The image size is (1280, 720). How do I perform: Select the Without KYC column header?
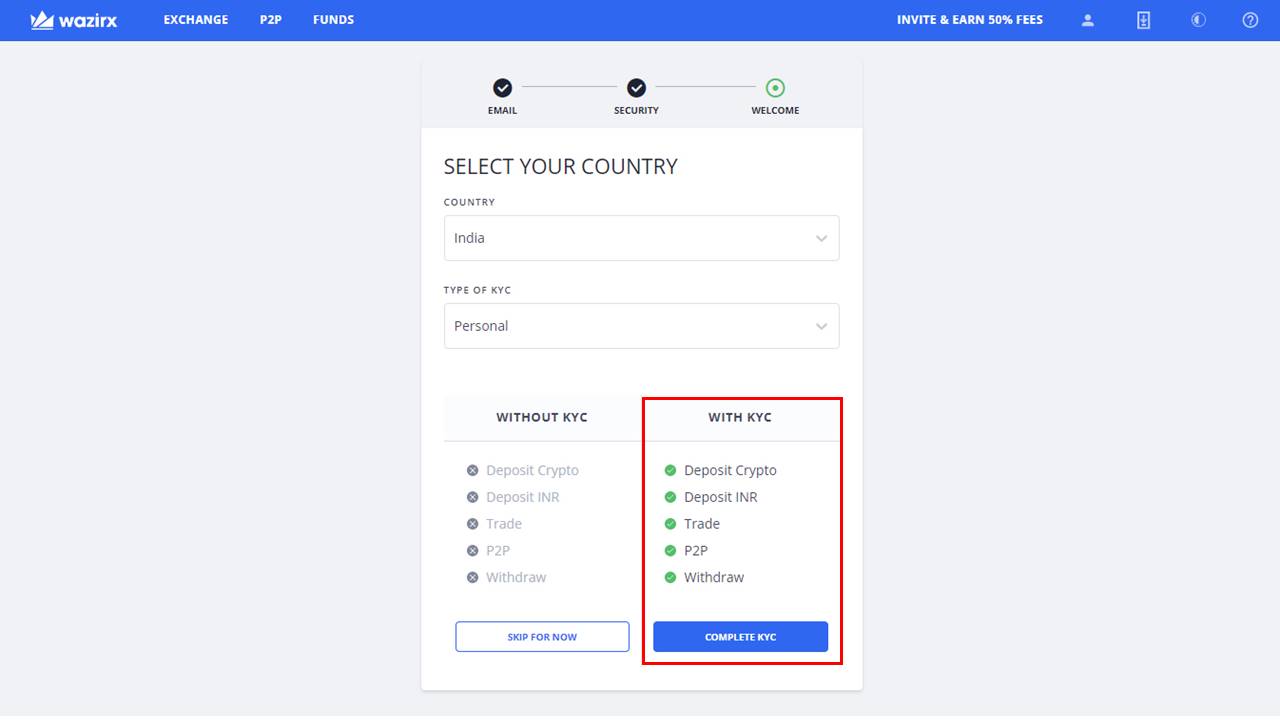pyautogui.click(x=542, y=417)
